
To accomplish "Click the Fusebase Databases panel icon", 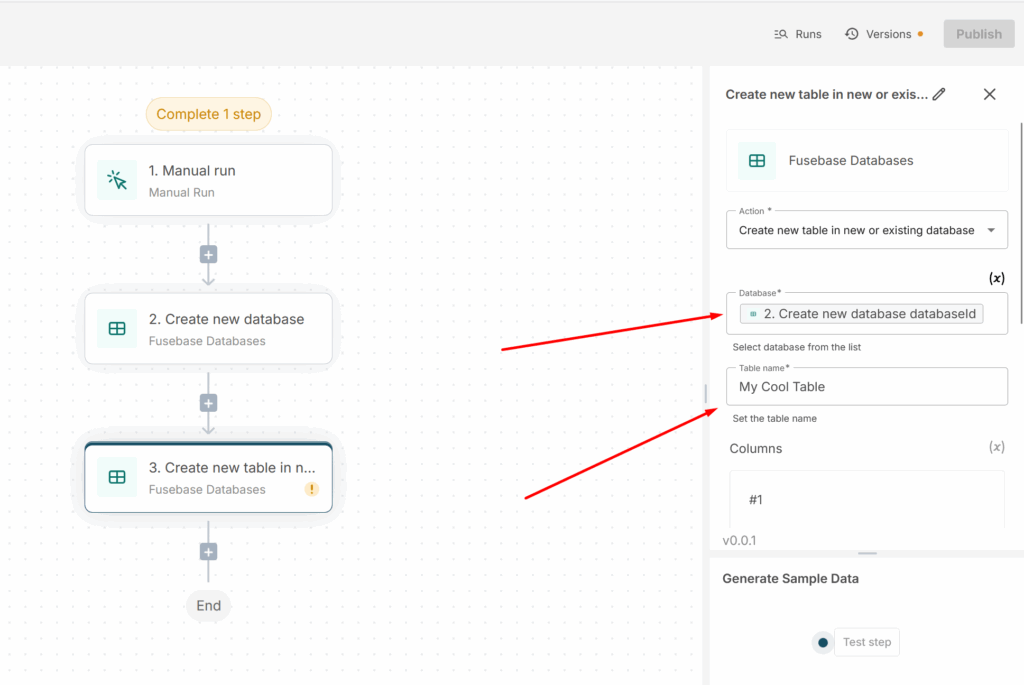I will (x=757, y=160).
